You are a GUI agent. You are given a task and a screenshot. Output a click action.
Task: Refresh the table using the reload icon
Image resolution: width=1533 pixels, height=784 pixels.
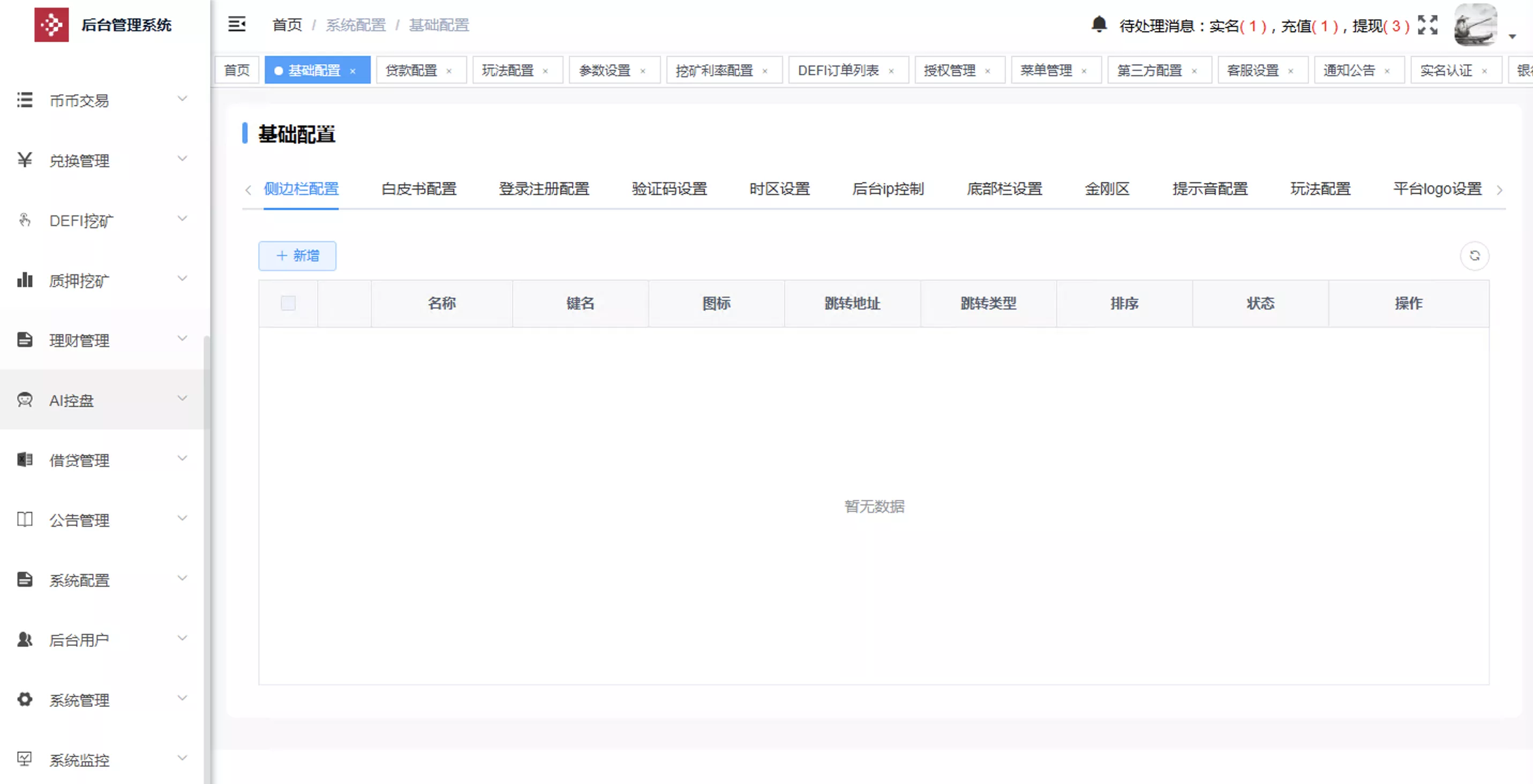(x=1475, y=256)
